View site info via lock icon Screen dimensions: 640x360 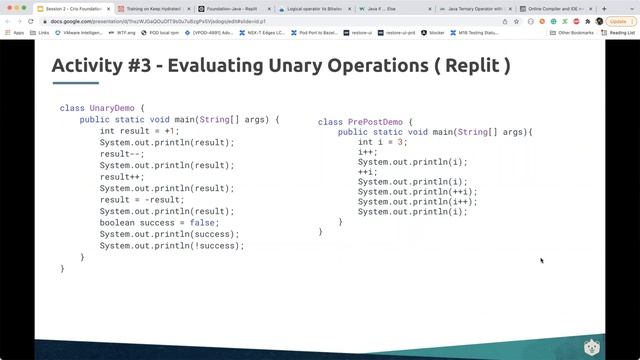coord(45,21)
